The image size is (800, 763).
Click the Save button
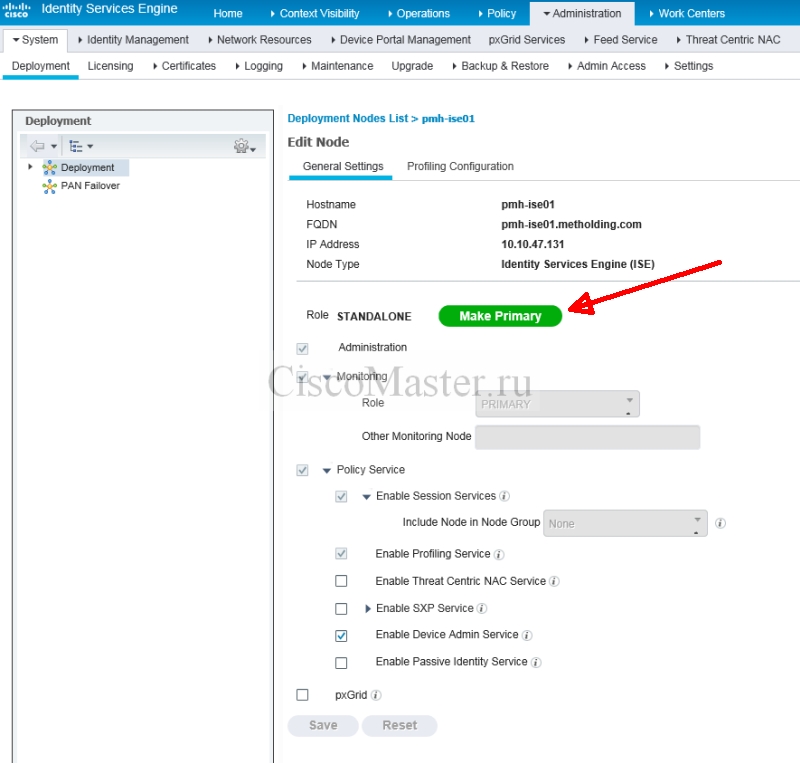tap(323, 725)
